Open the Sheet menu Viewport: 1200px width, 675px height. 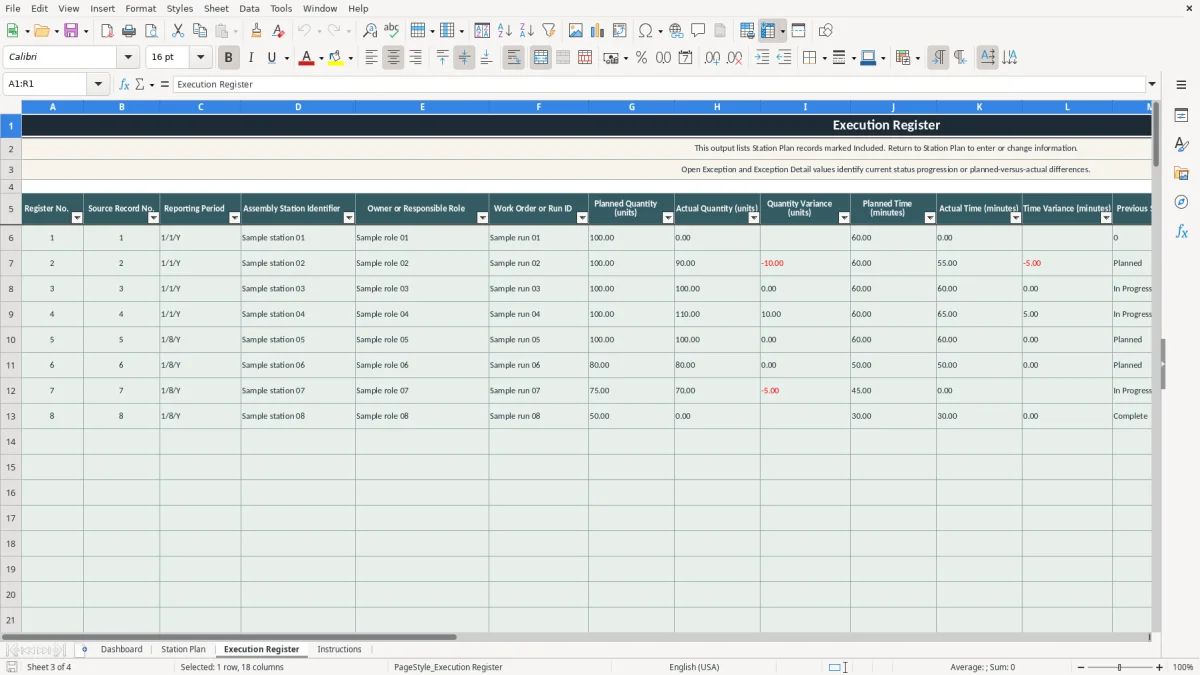click(x=216, y=8)
